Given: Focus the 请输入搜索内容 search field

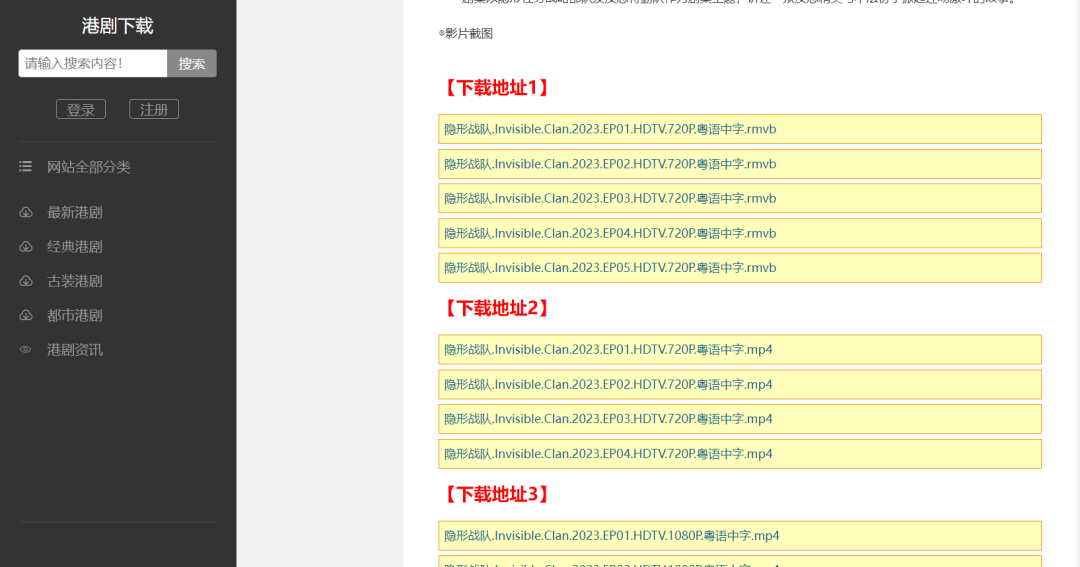Looking at the screenshot, I should [x=93, y=63].
